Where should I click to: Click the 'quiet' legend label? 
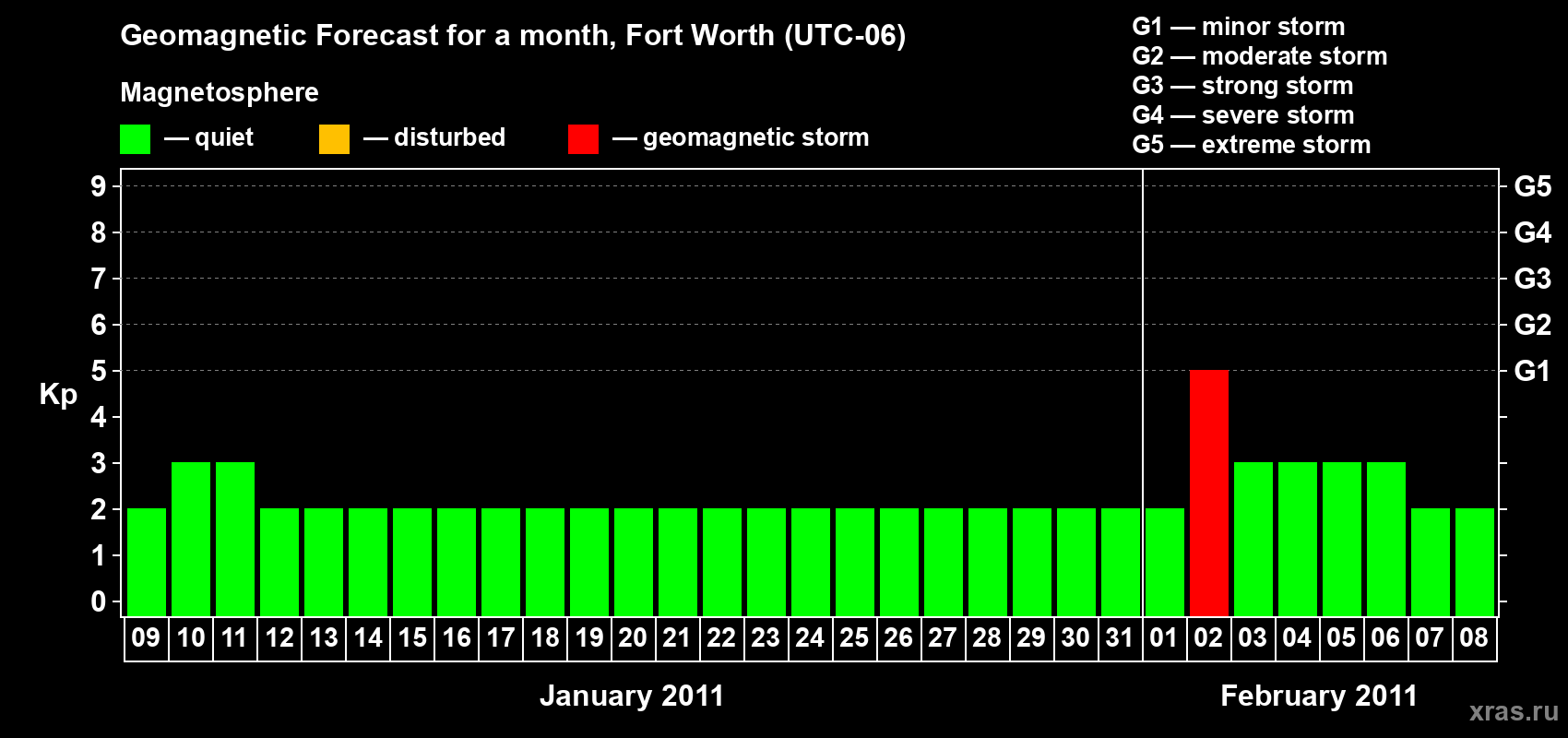pos(224,138)
